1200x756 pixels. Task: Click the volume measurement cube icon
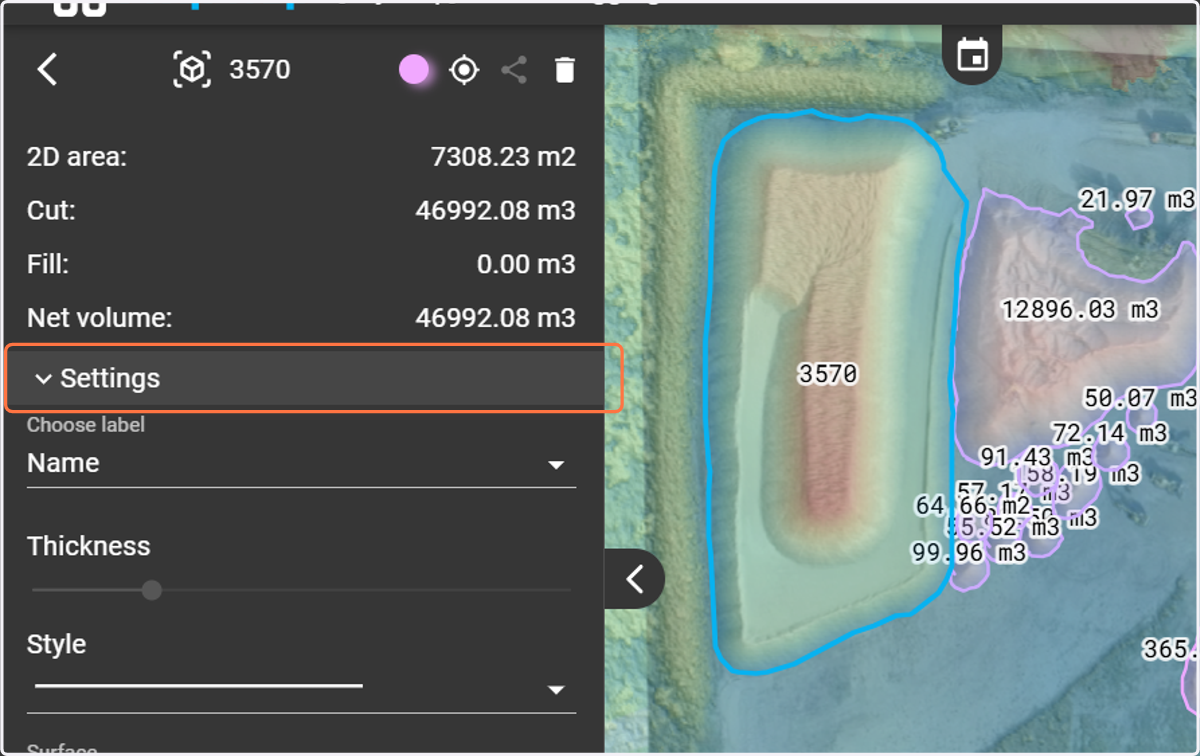pos(192,70)
